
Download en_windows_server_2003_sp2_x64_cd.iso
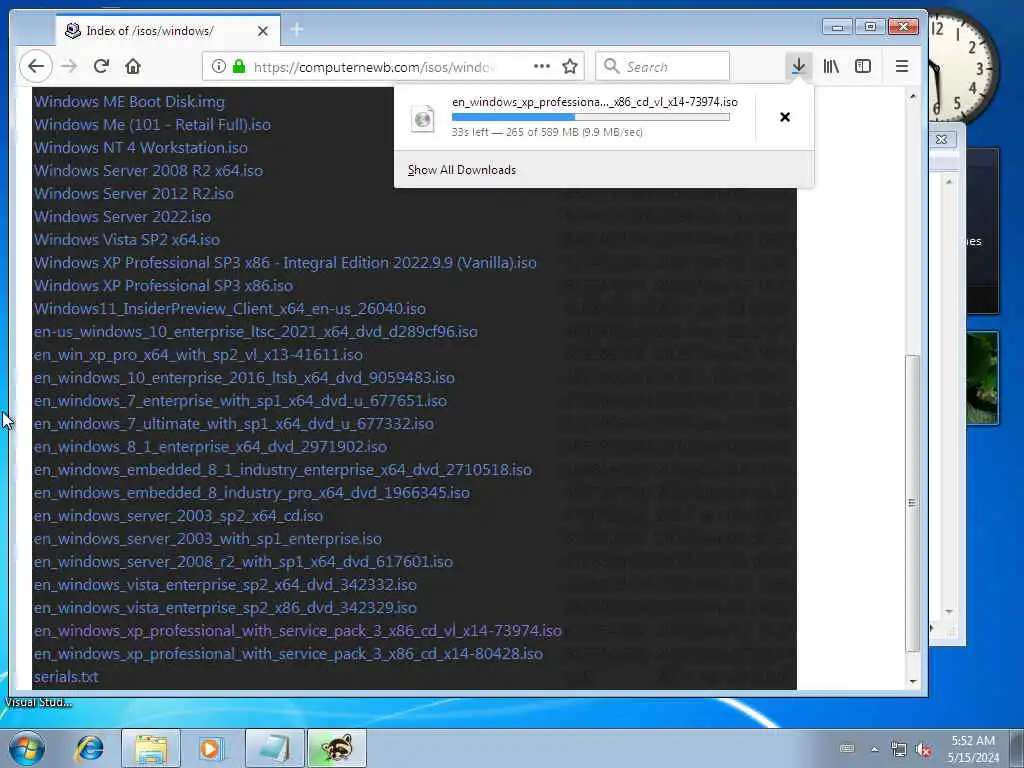point(178,516)
